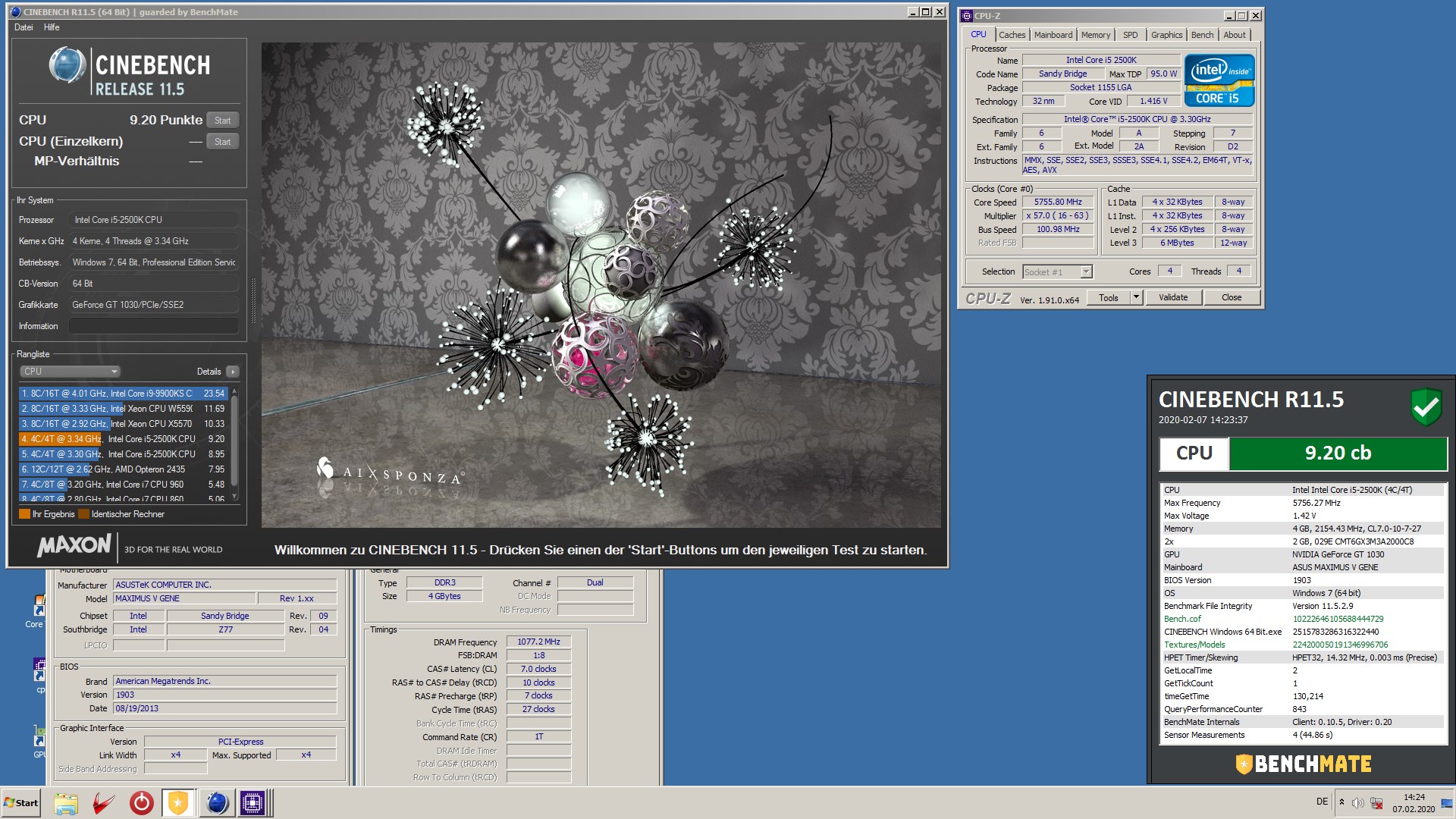
Task: Open the Datei menu in Cinebench
Action: point(24,27)
